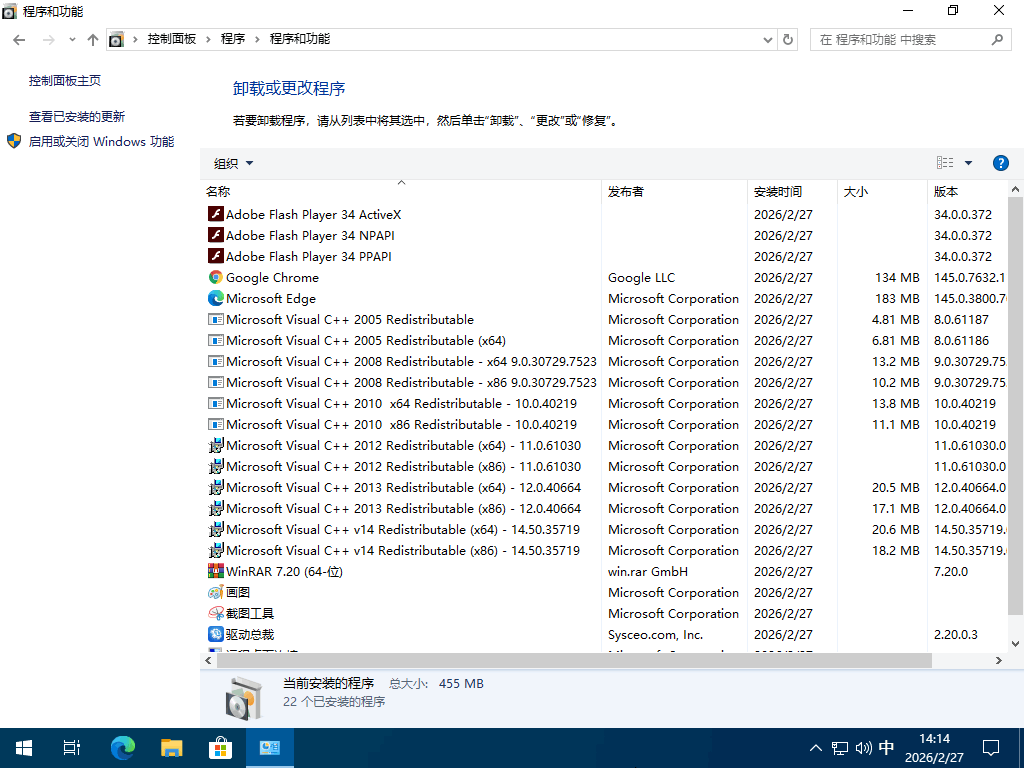Click 程序 in the address breadcrumb
1024x768 pixels.
click(x=231, y=41)
